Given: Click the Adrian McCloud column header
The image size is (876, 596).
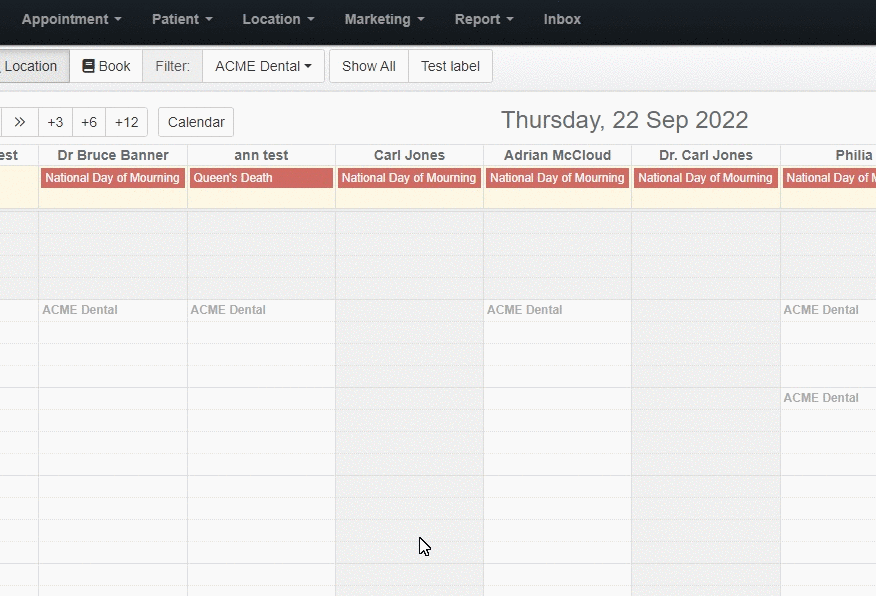Looking at the screenshot, I should [x=558, y=155].
